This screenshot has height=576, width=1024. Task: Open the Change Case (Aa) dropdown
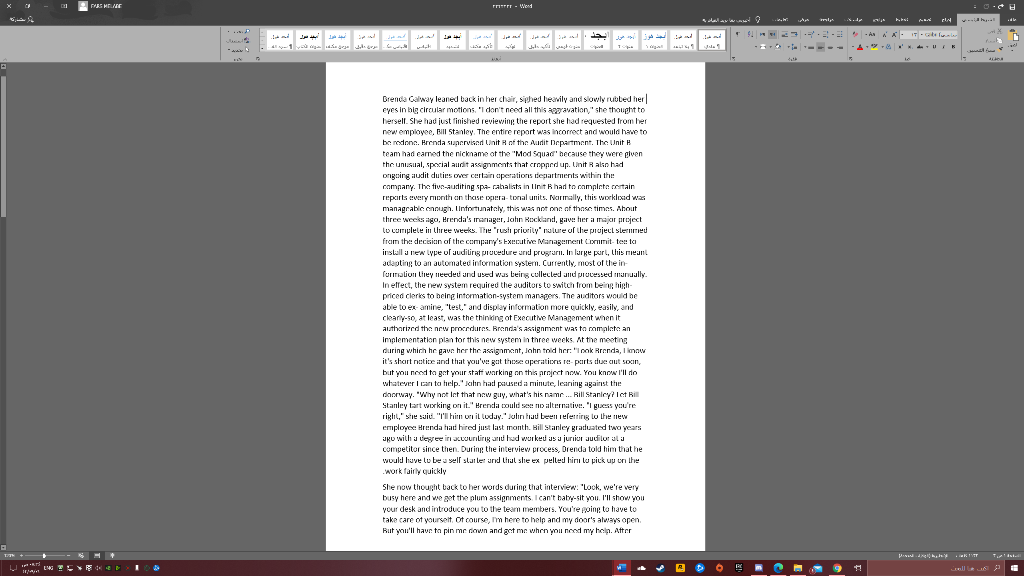pyautogui.click(x=869, y=35)
